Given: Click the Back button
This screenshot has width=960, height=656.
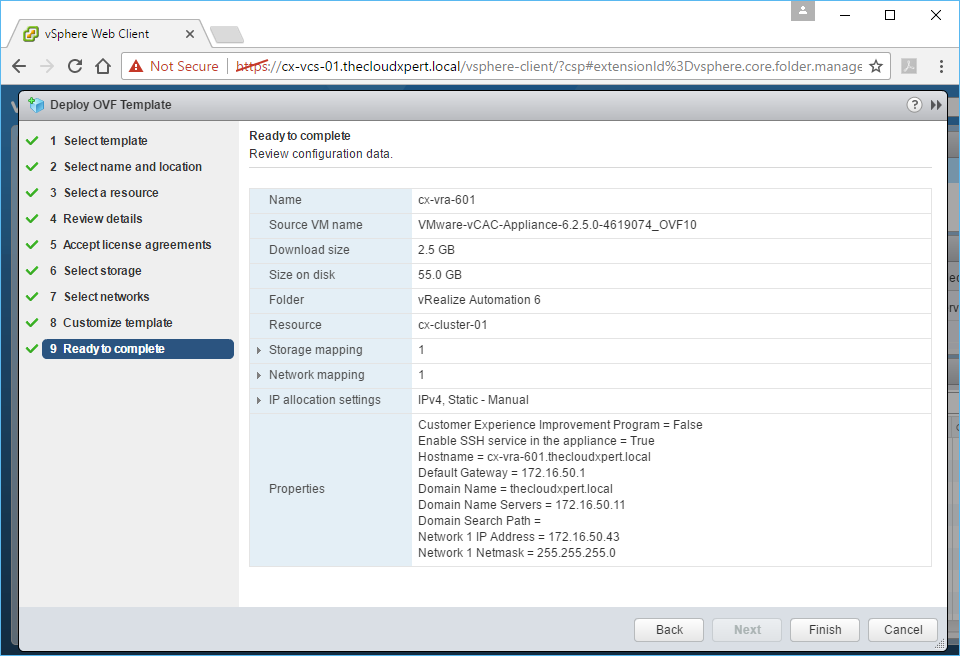Looking at the screenshot, I should [669, 630].
